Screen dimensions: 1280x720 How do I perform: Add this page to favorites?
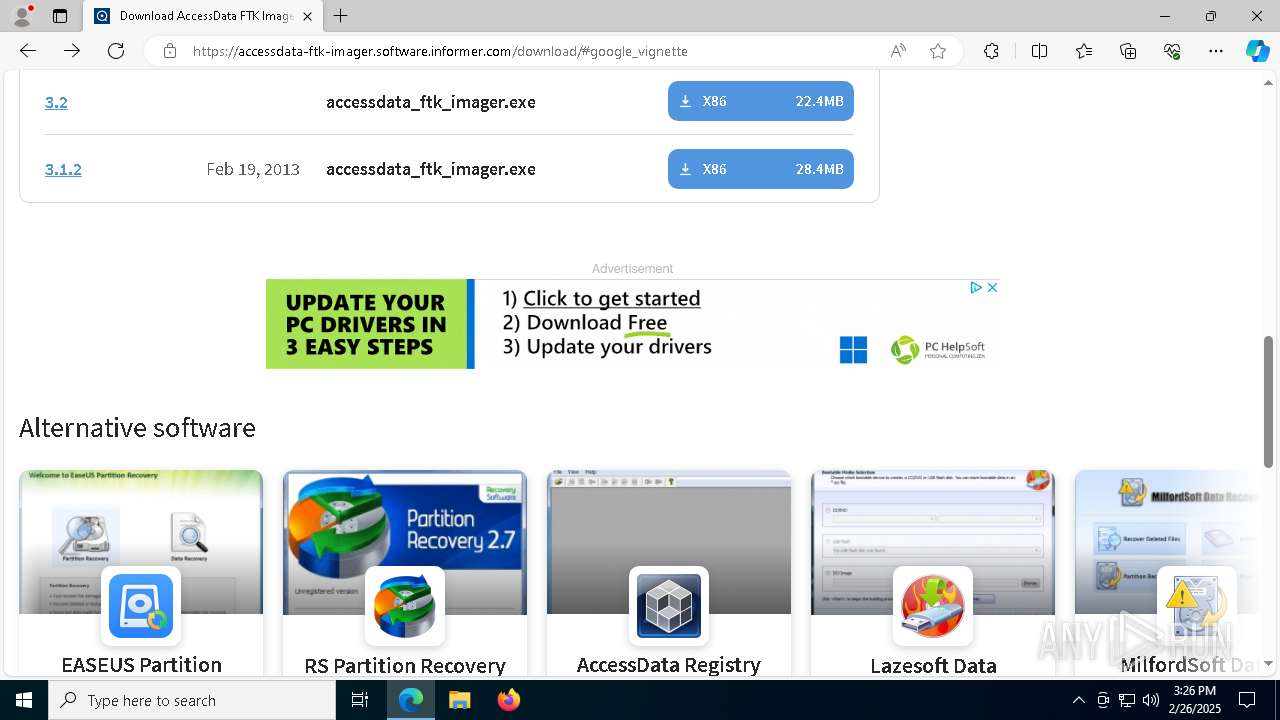coord(938,51)
